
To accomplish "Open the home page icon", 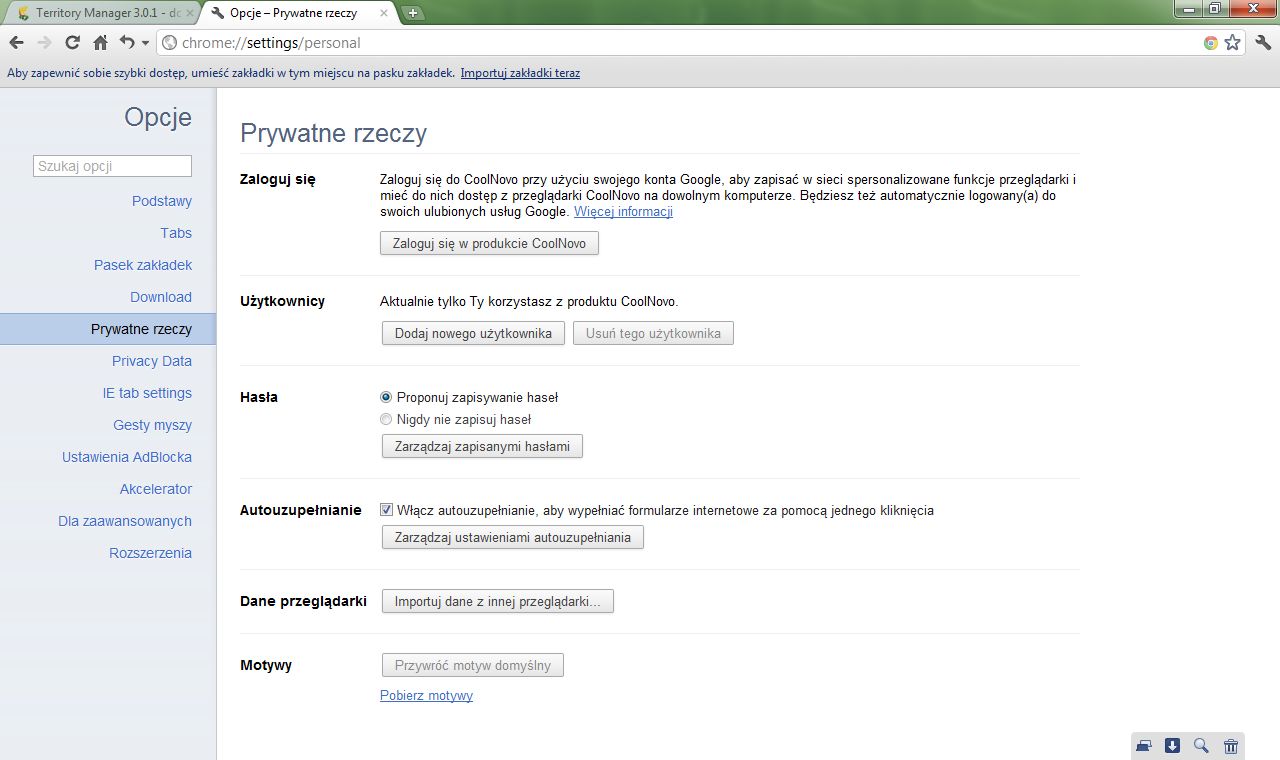I will click(x=100, y=43).
